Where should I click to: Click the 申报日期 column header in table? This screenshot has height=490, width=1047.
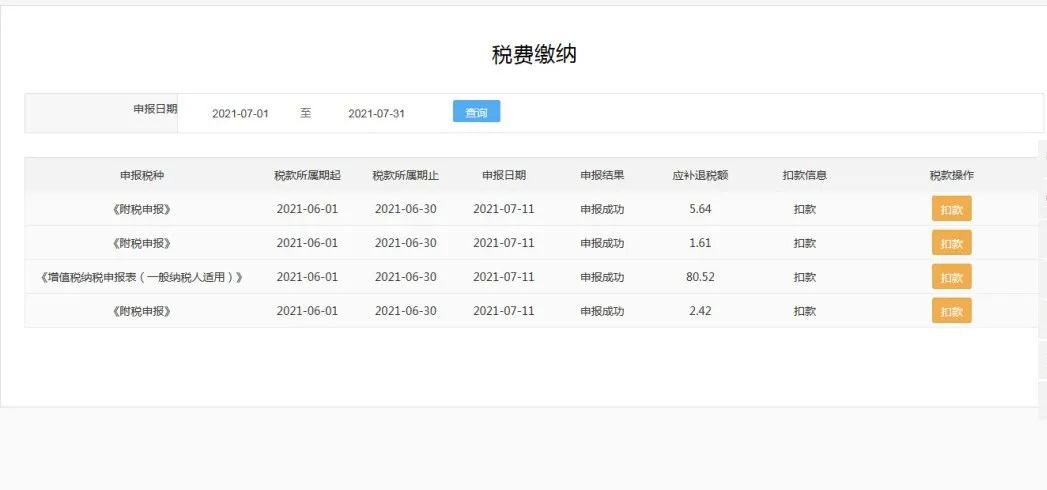pyautogui.click(x=504, y=176)
